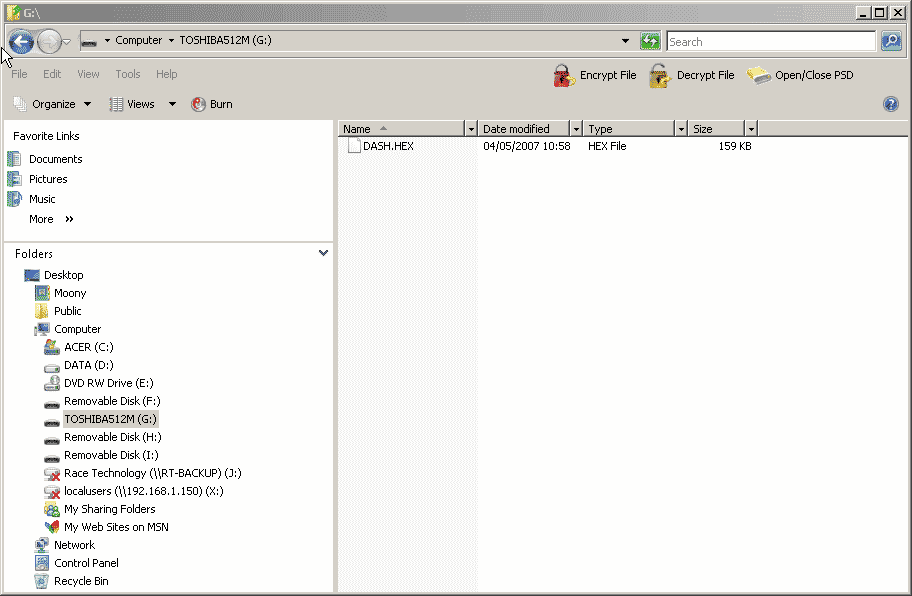
Task: Click the green Refresh icon
Action: tap(650, 41)
